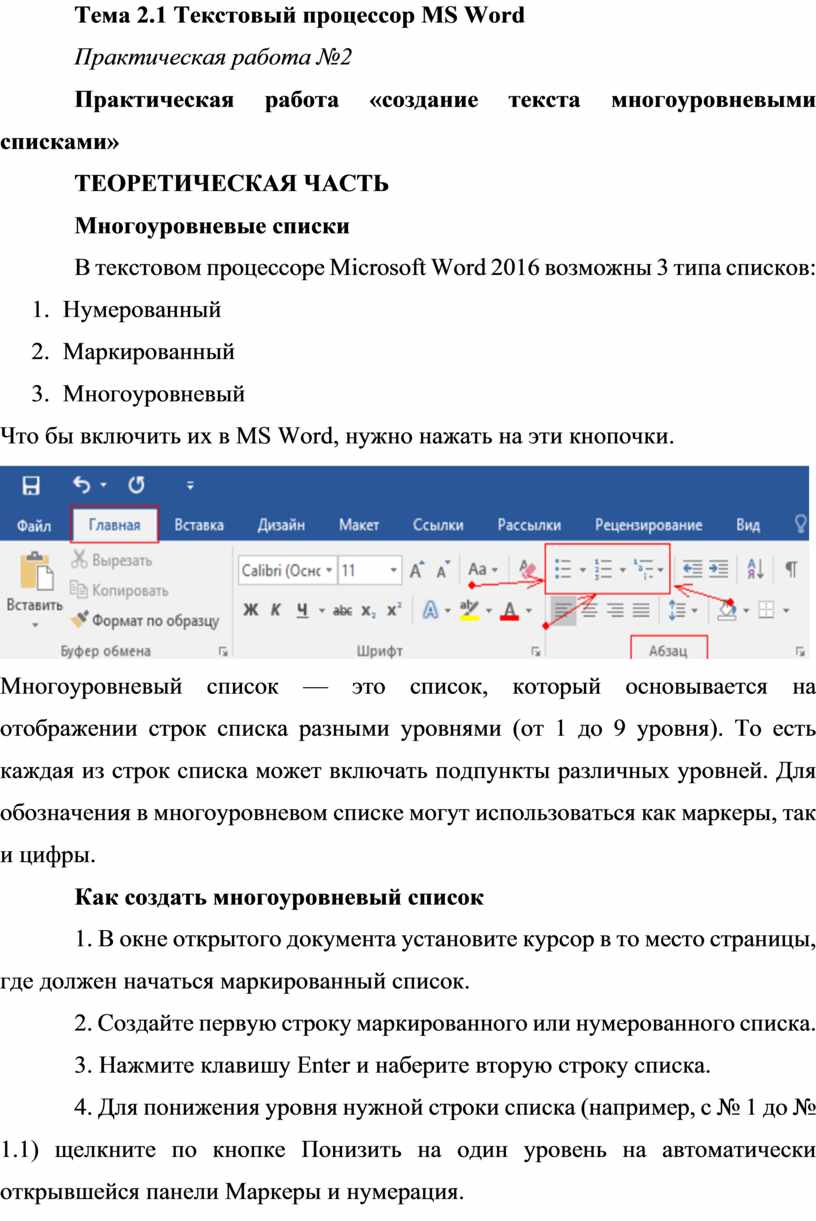Image resolution: width=816 pixels, height=1221 pixels.
Task: Open the font size 11 dropdown
Action: pyautogui.click(x=394, y=571)
